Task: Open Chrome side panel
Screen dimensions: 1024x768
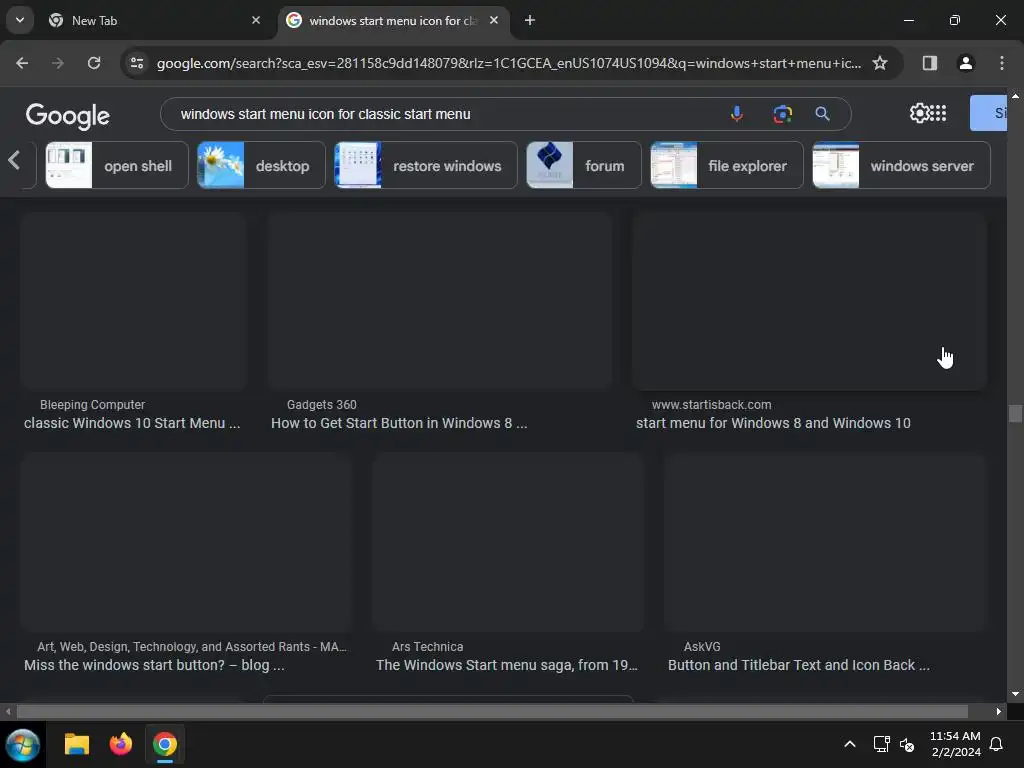Action: point(929,63)
